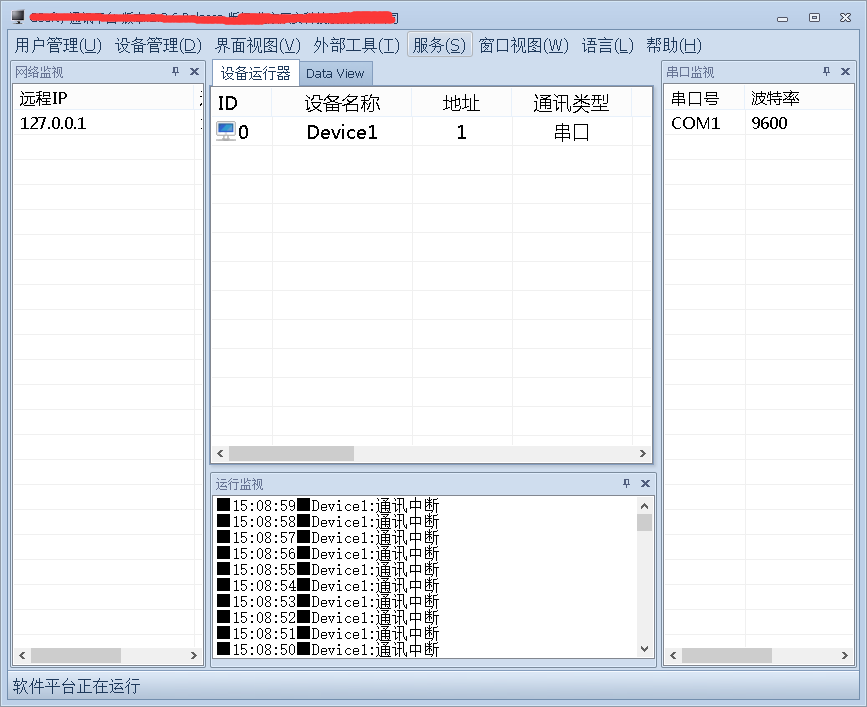Screen dimensions: 867x707
Task: Select log entry 15:08:59 Device1:通讯中断
Action: pos(328,505)
